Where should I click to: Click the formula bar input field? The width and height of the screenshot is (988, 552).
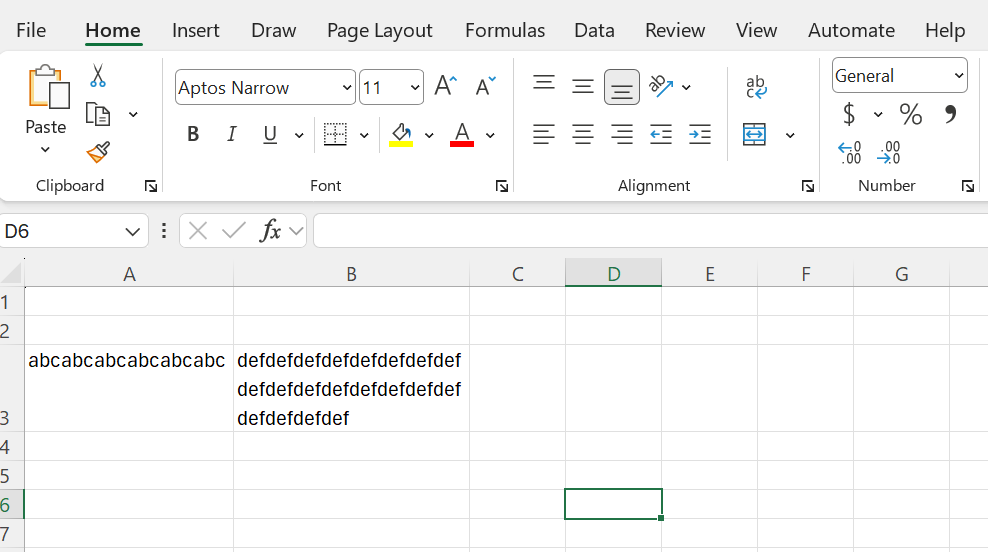650,231
